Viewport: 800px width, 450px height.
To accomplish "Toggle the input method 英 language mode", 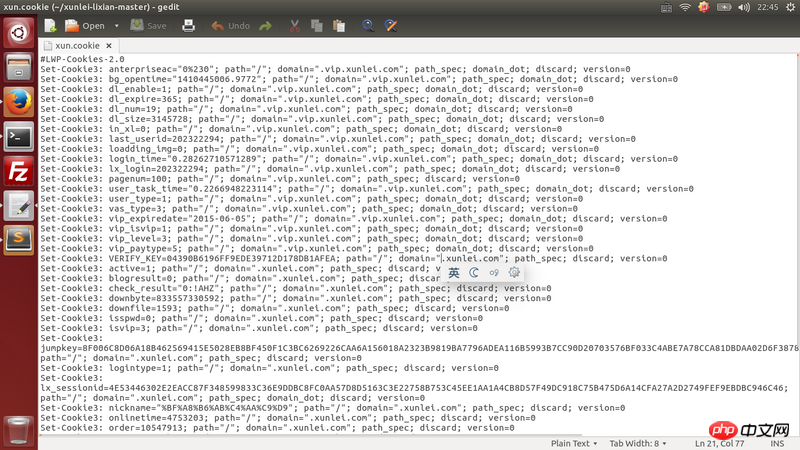I will pyautogui.click(x=454, y=272).
